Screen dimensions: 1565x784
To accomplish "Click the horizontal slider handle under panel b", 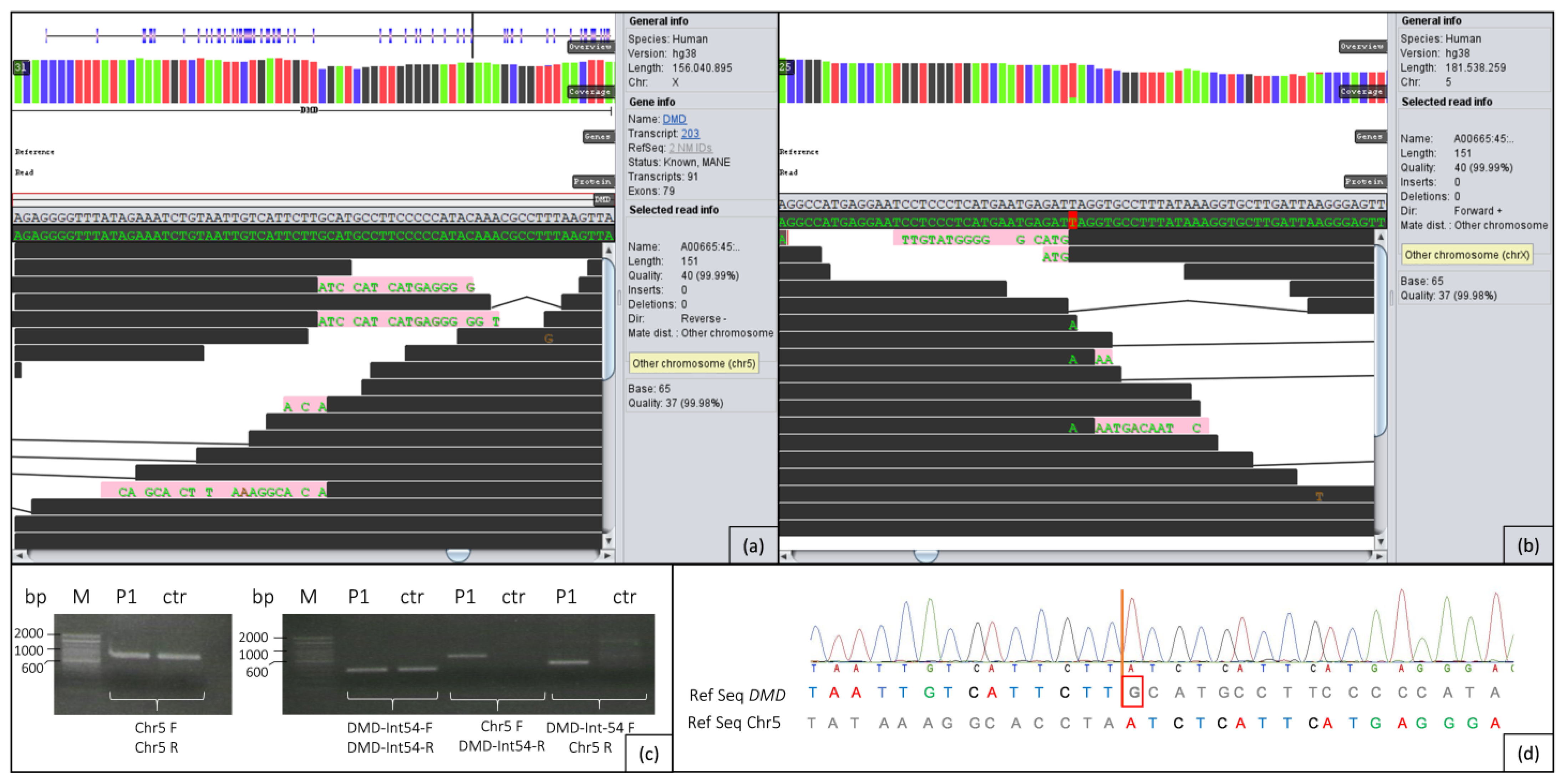I will [x=926, y=555].
